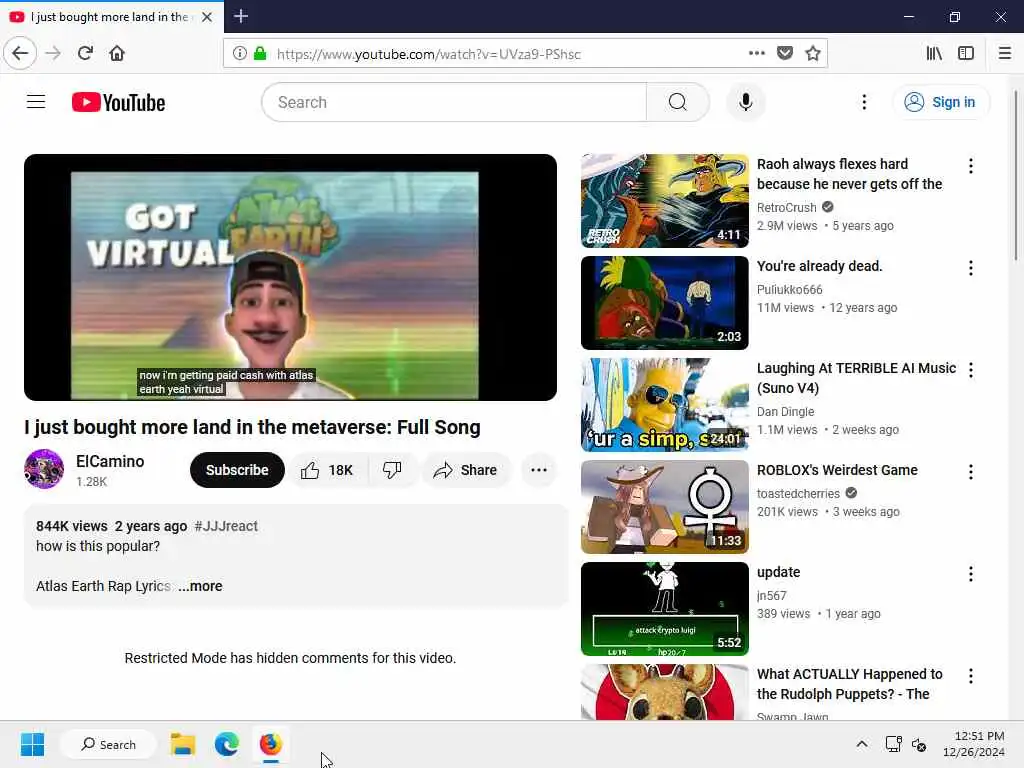The width and height of the screenshot is (1024, 768).
Task: Open options for Laughing At TERRIBLE AI Music
Action: [x=970, y=370]
